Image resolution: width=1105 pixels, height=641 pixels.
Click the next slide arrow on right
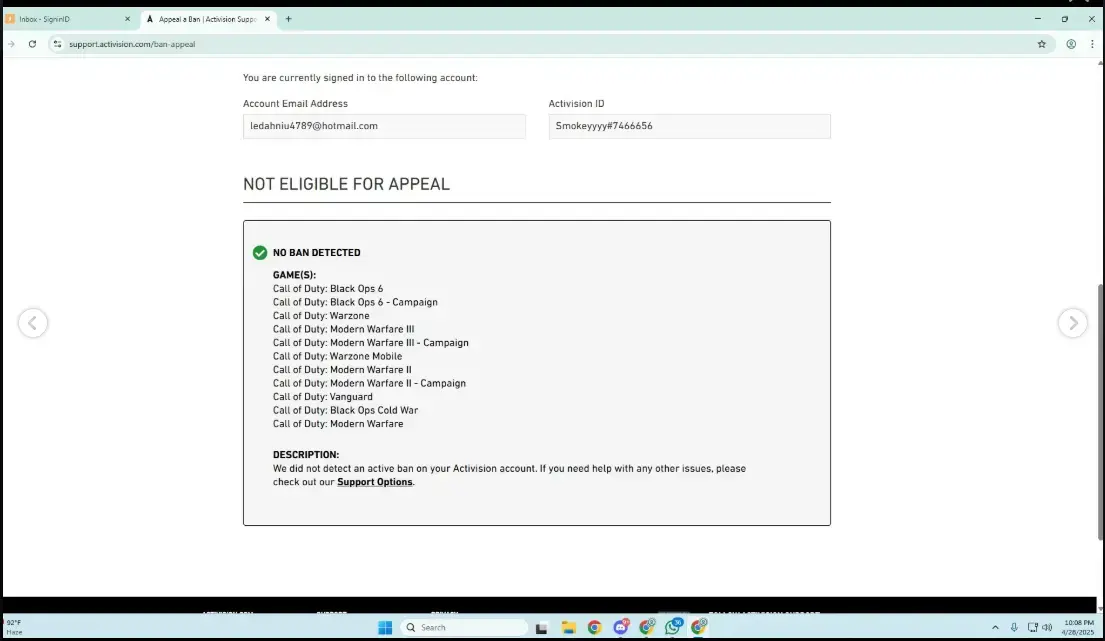pyautogui.click(x=1072, y=323)
